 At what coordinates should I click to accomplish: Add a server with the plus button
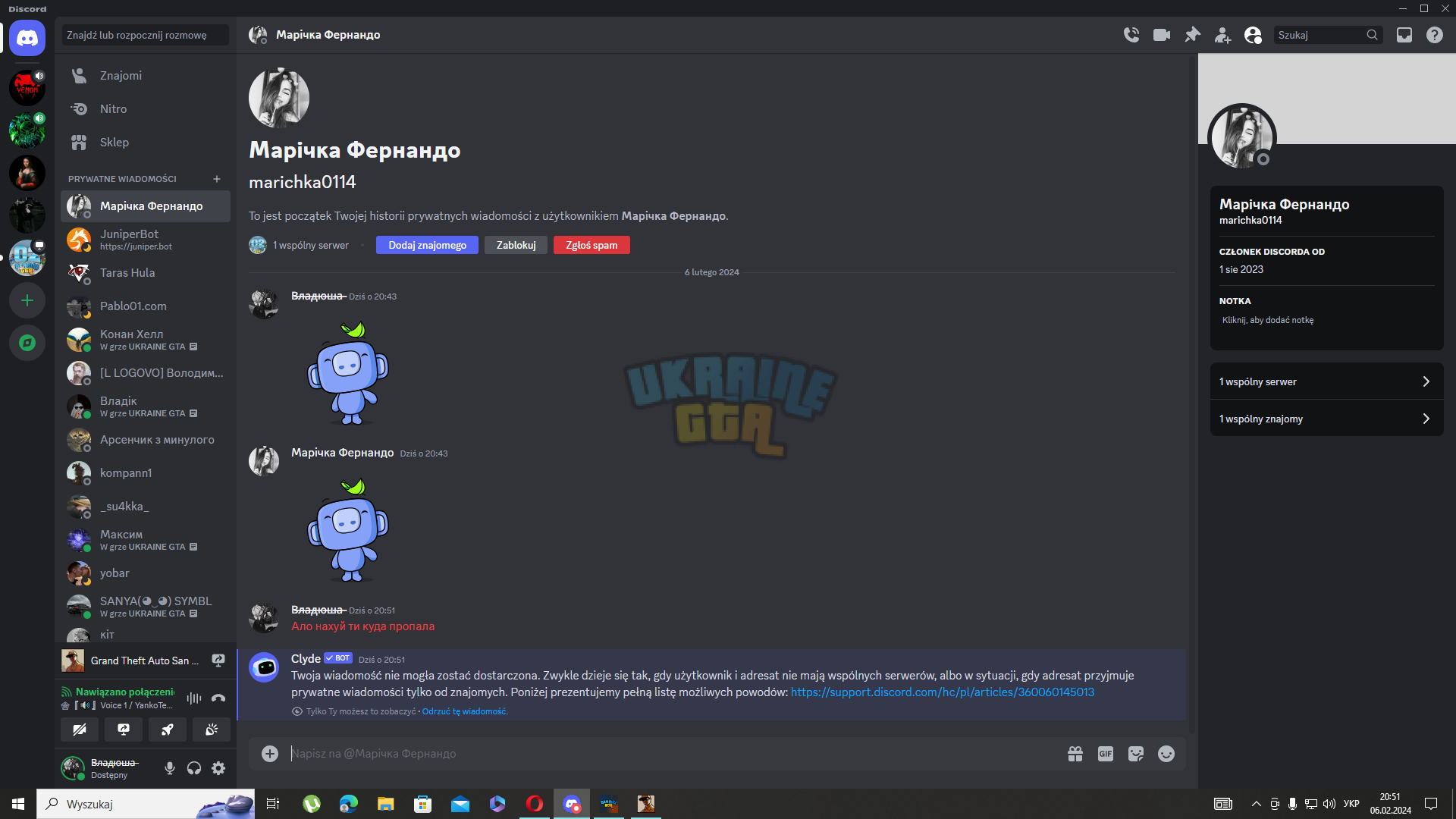coord(27,301)
